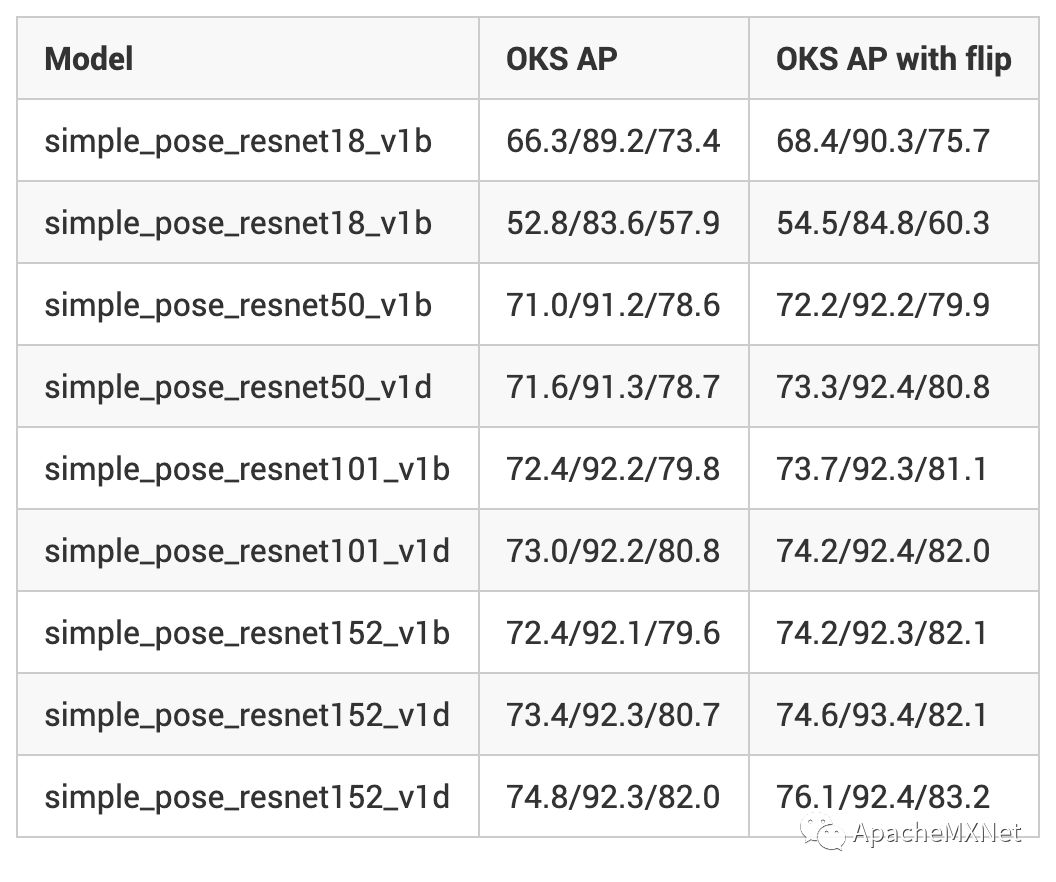Click the OKS AP column header
1056x882 pixels.
point(561,59)
